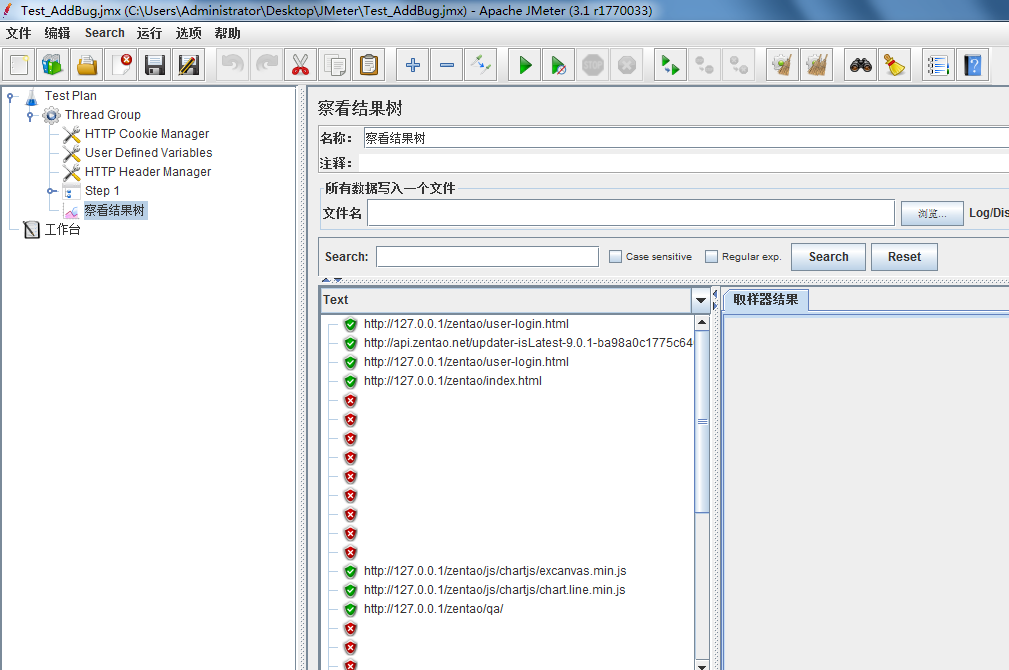Click the Save As icon with pencil

pyautogui.click(x=189, y=64)
